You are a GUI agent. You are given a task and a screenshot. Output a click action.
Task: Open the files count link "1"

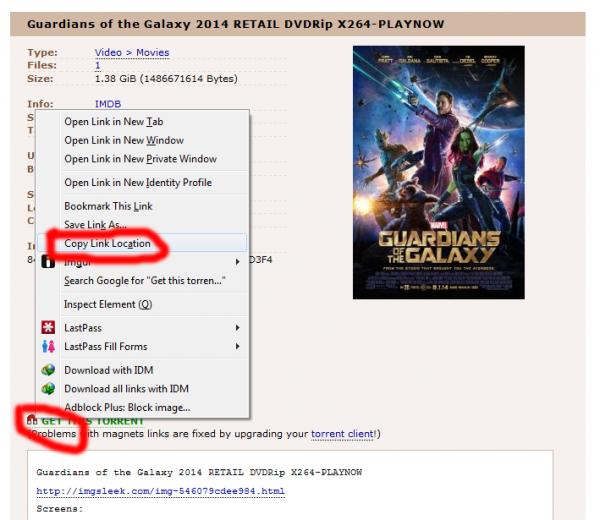(98, 65)
